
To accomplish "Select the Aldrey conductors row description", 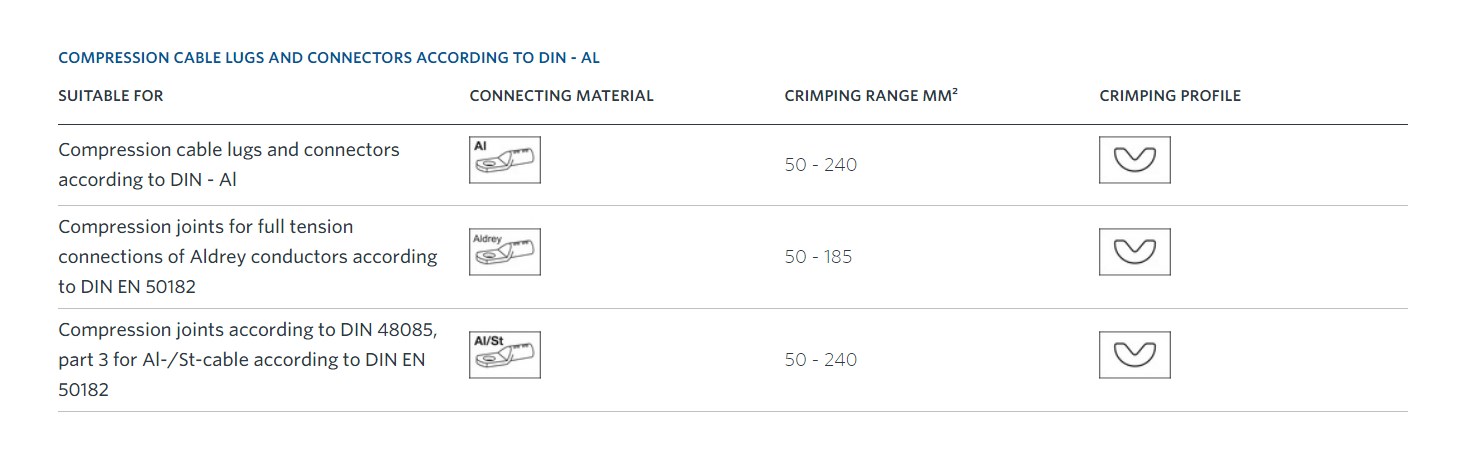I will [248, 257].
